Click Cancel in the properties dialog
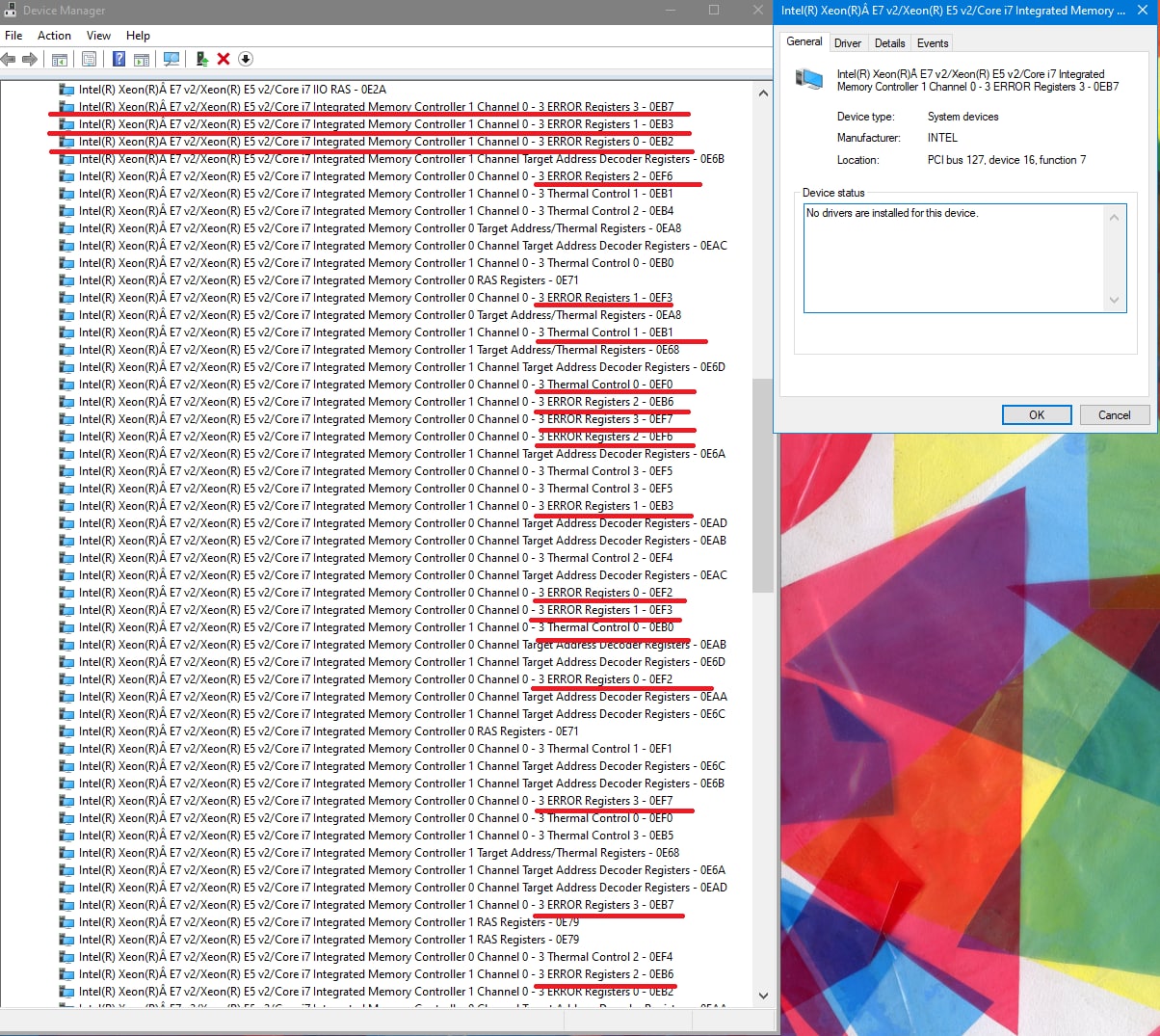The height and width of the screenshot is (1036, 1160). tap(1115, 415)
